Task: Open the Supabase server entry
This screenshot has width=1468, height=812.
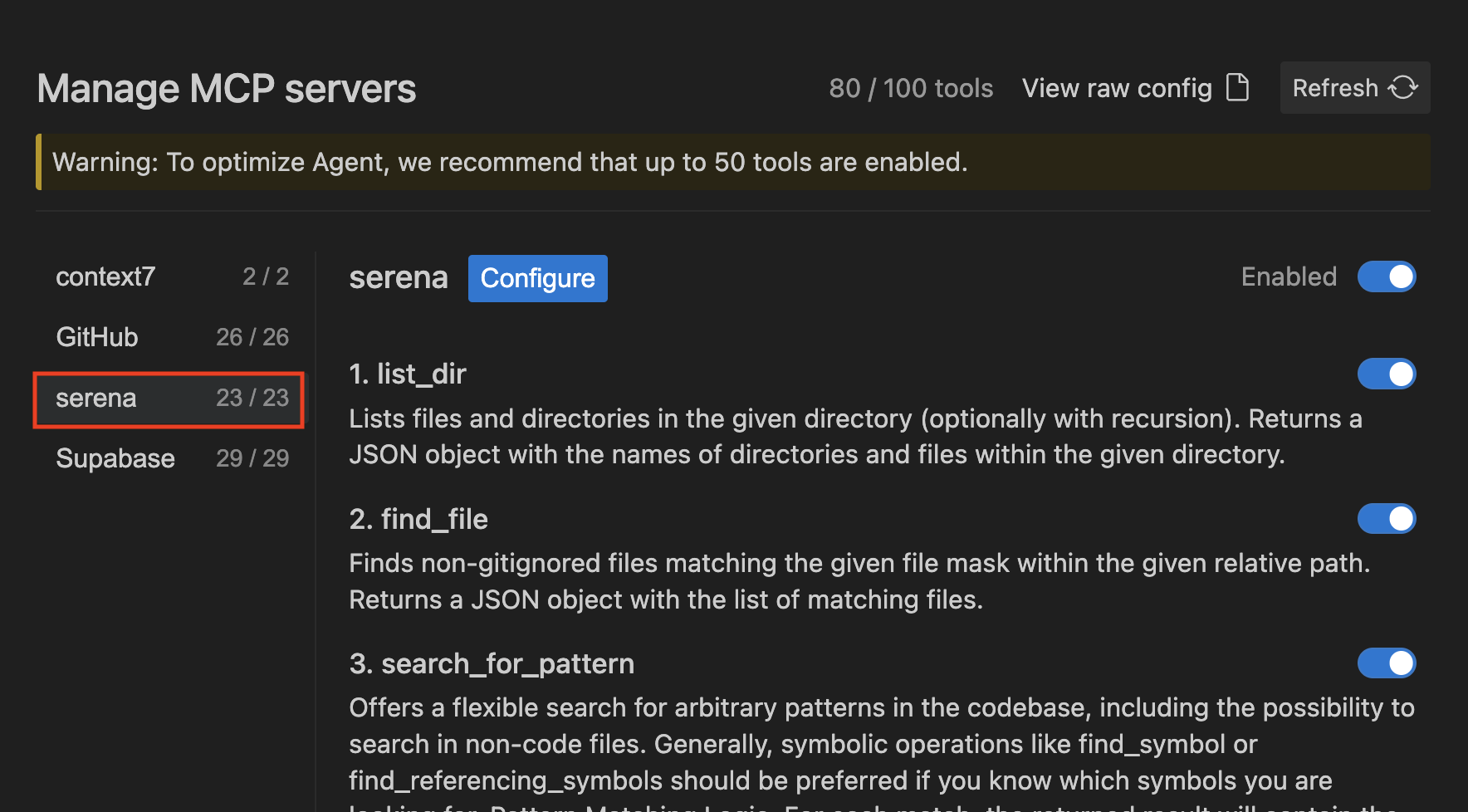Action: tap(115, 458)
